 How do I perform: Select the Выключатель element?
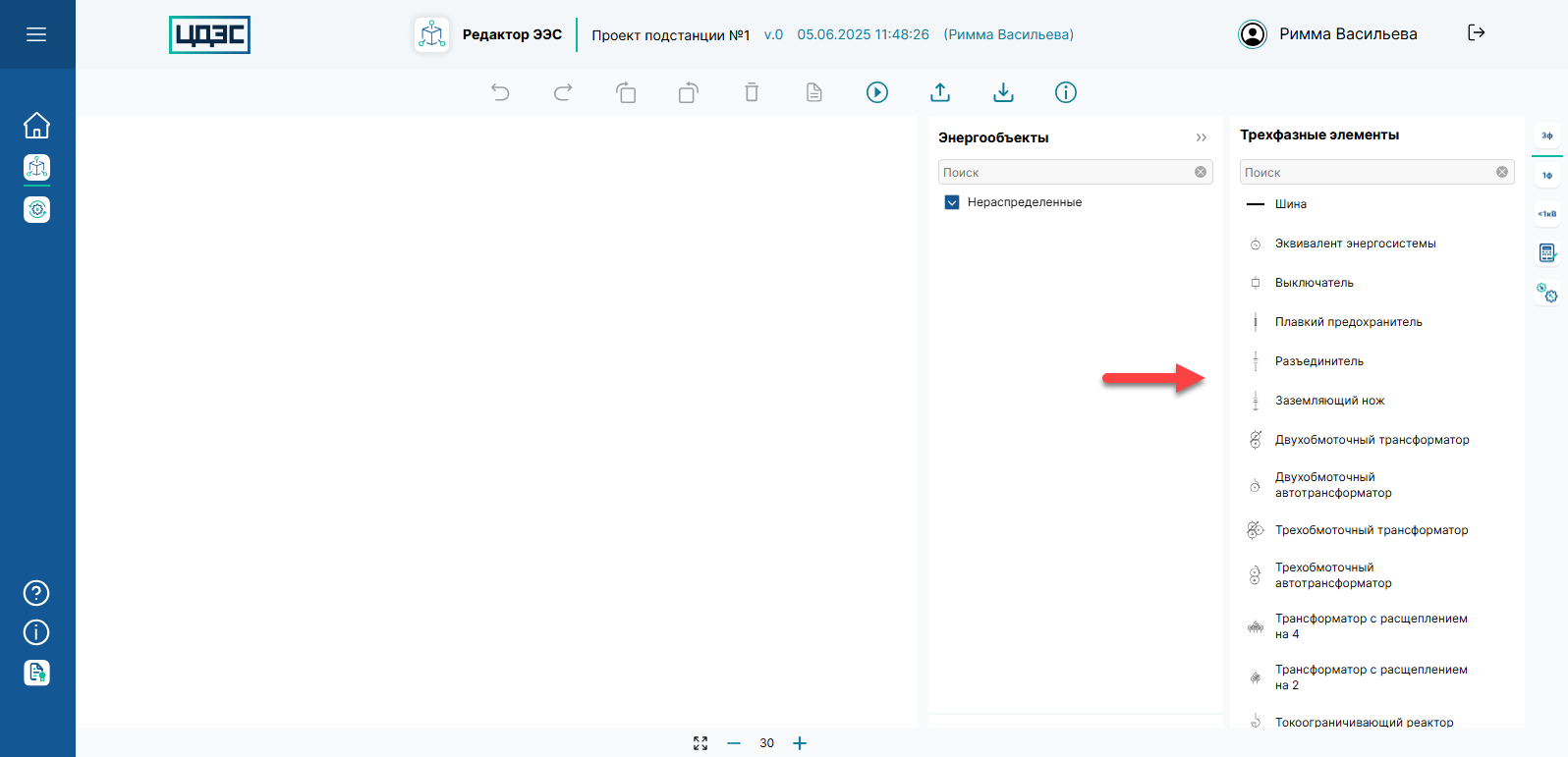coord(1314,283)
